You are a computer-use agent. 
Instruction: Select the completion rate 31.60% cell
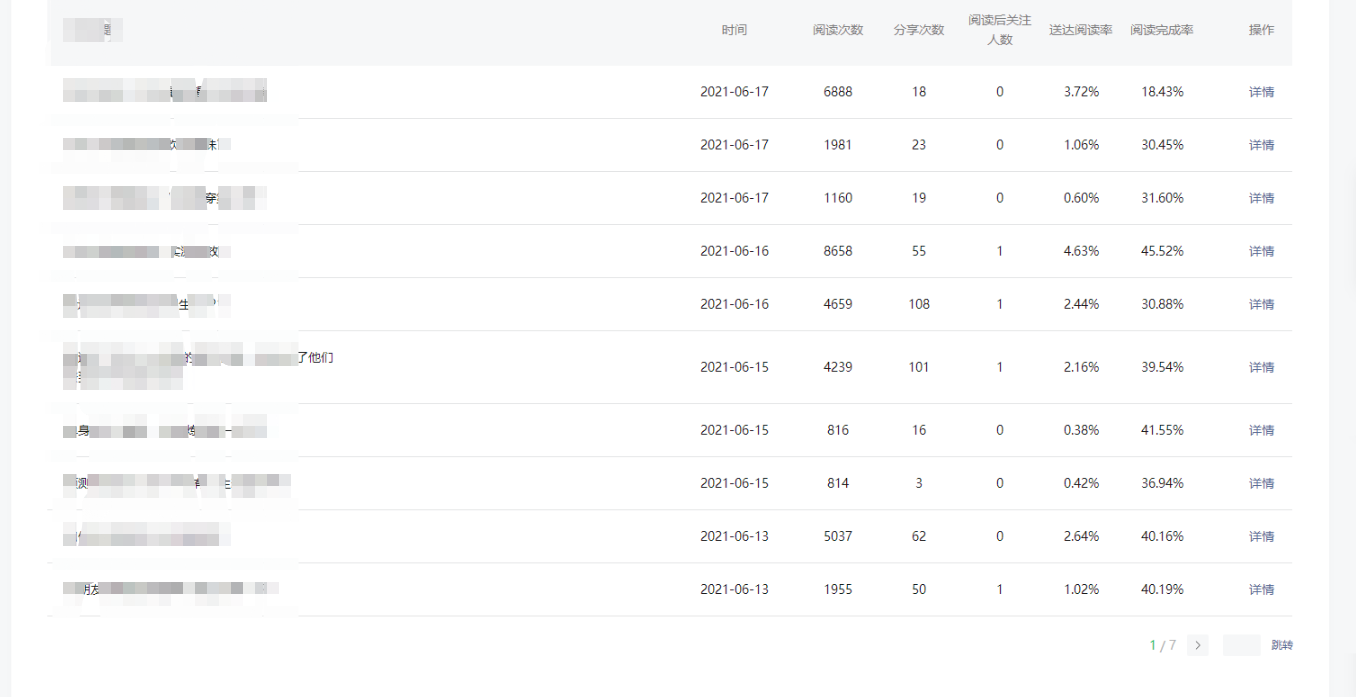tap(1162, 198)
